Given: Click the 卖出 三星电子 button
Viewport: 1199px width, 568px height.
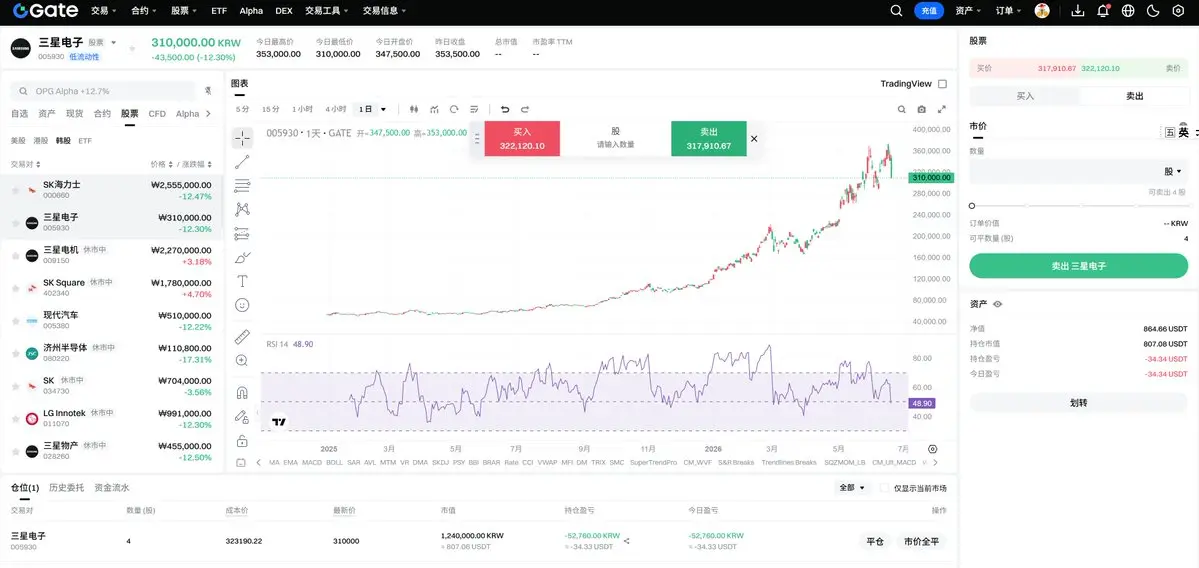Looking at the screenshot, I should [x=1078, y=266].
